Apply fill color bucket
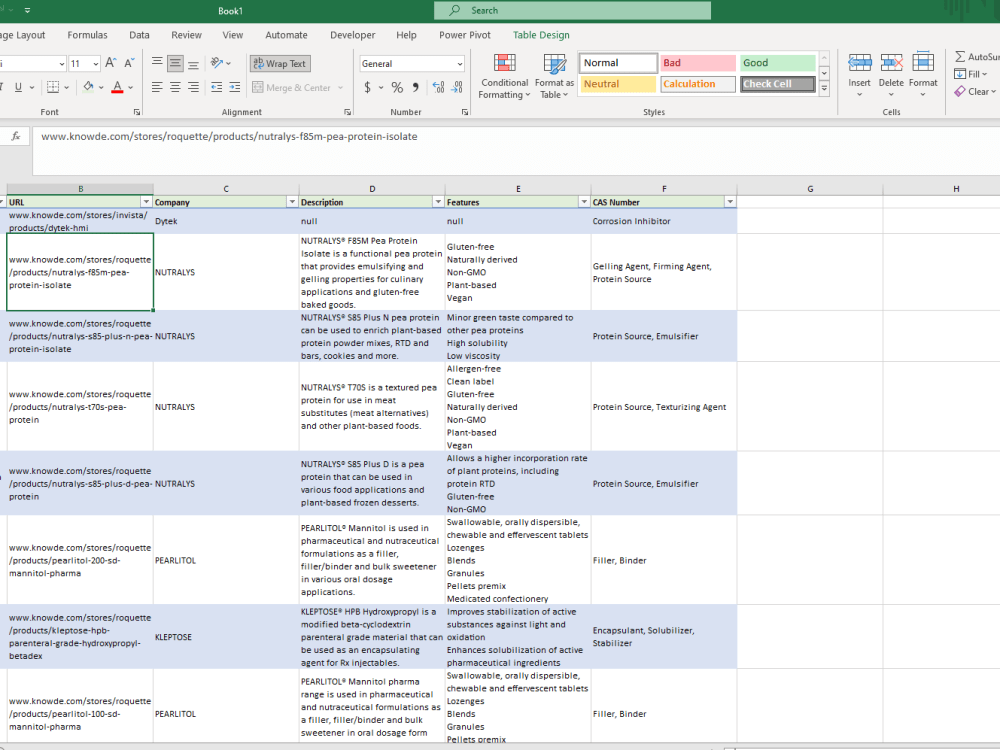Screen dimensions: 1000x750 88,87
